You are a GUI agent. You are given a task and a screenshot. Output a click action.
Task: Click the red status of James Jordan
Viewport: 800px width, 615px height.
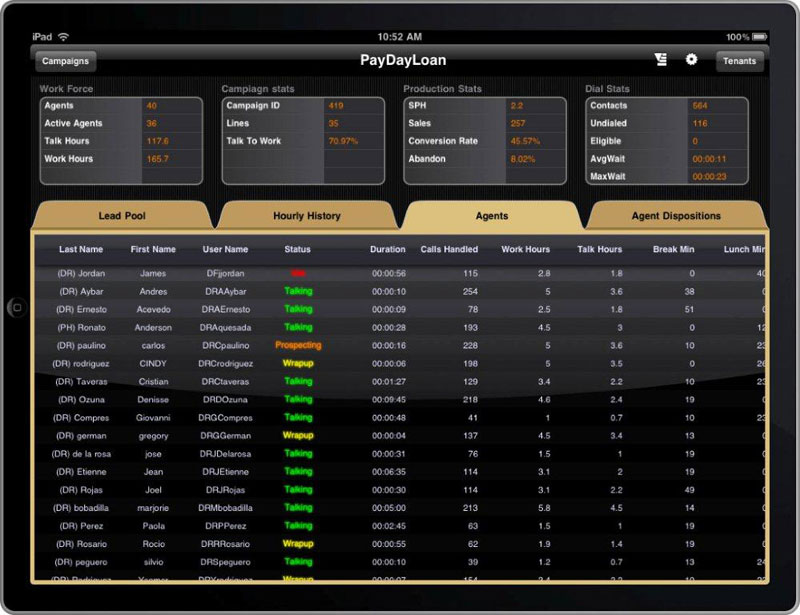(x=298, y=274)
